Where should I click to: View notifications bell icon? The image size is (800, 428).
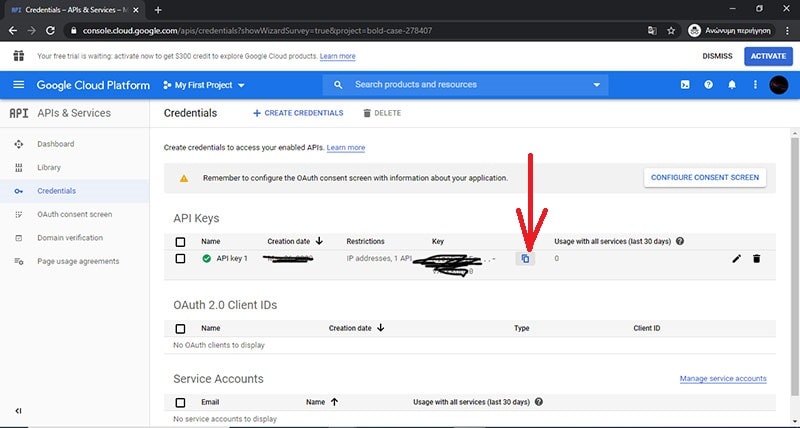732,85
